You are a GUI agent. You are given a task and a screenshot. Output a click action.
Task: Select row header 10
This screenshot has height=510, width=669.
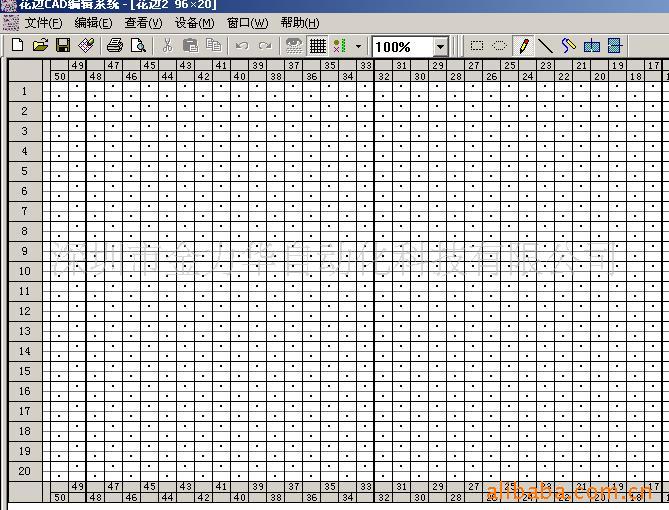coord(25,271)
